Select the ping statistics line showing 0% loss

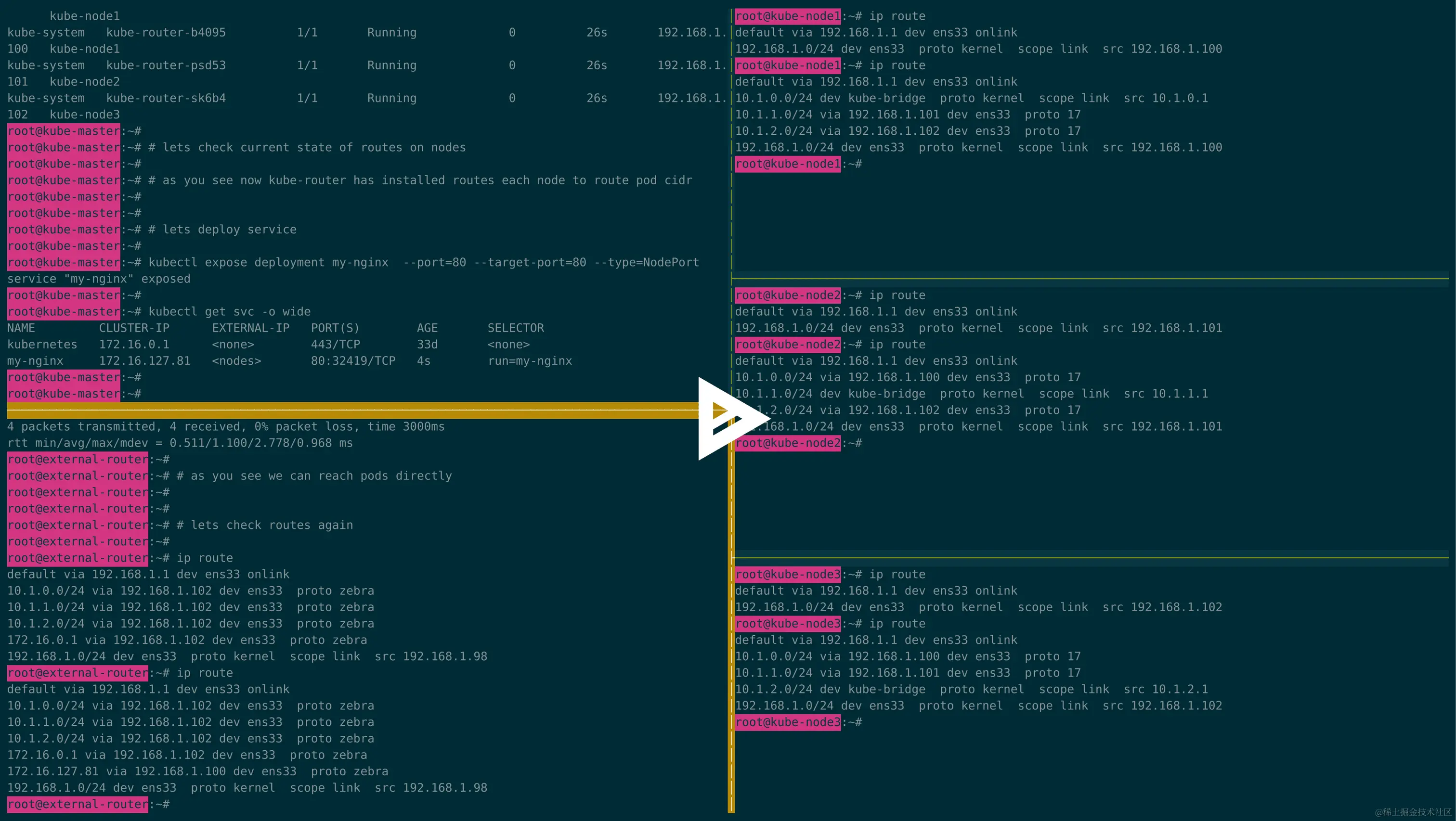pyautogui.click(x=225, y=426)
